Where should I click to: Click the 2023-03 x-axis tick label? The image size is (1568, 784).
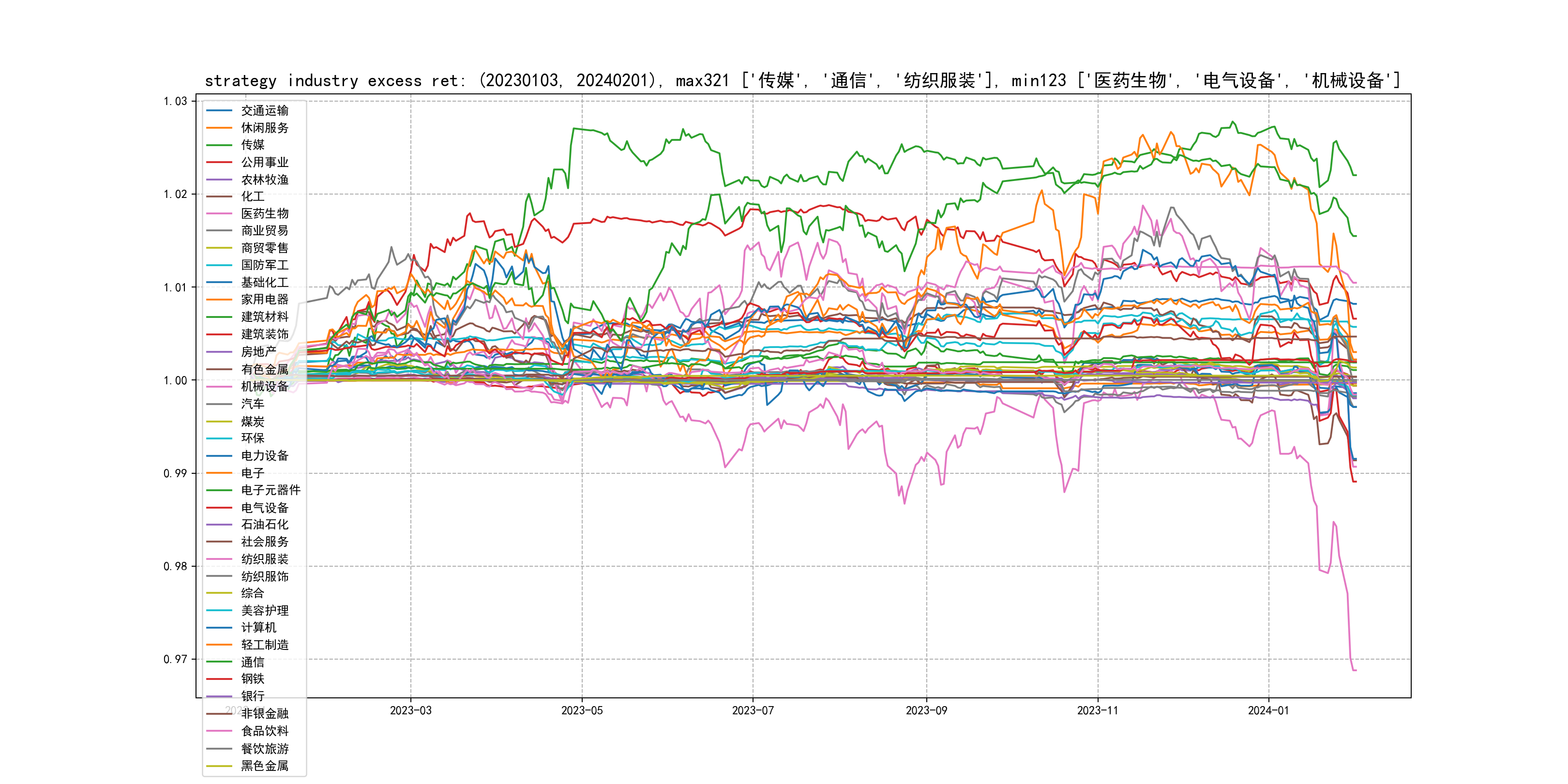(410, 710)
